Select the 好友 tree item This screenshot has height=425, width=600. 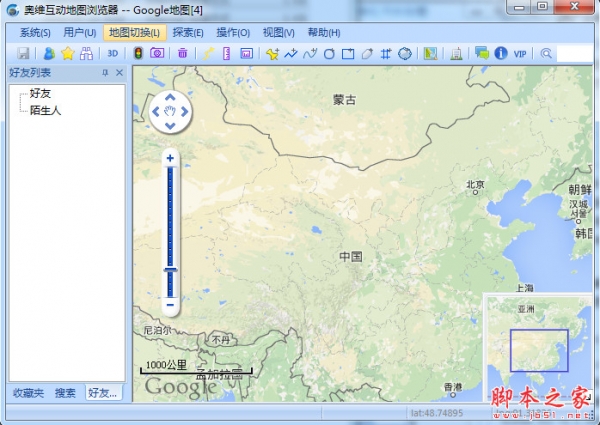pyautogui.click(x=40, y=93)
